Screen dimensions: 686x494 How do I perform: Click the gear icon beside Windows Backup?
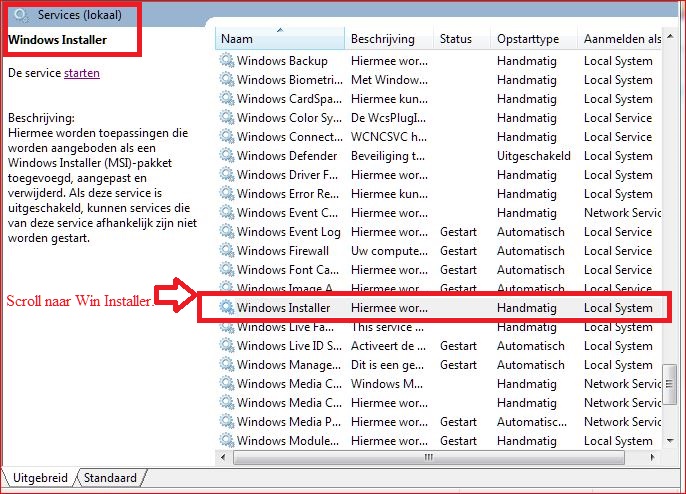(x=227, y=61)
